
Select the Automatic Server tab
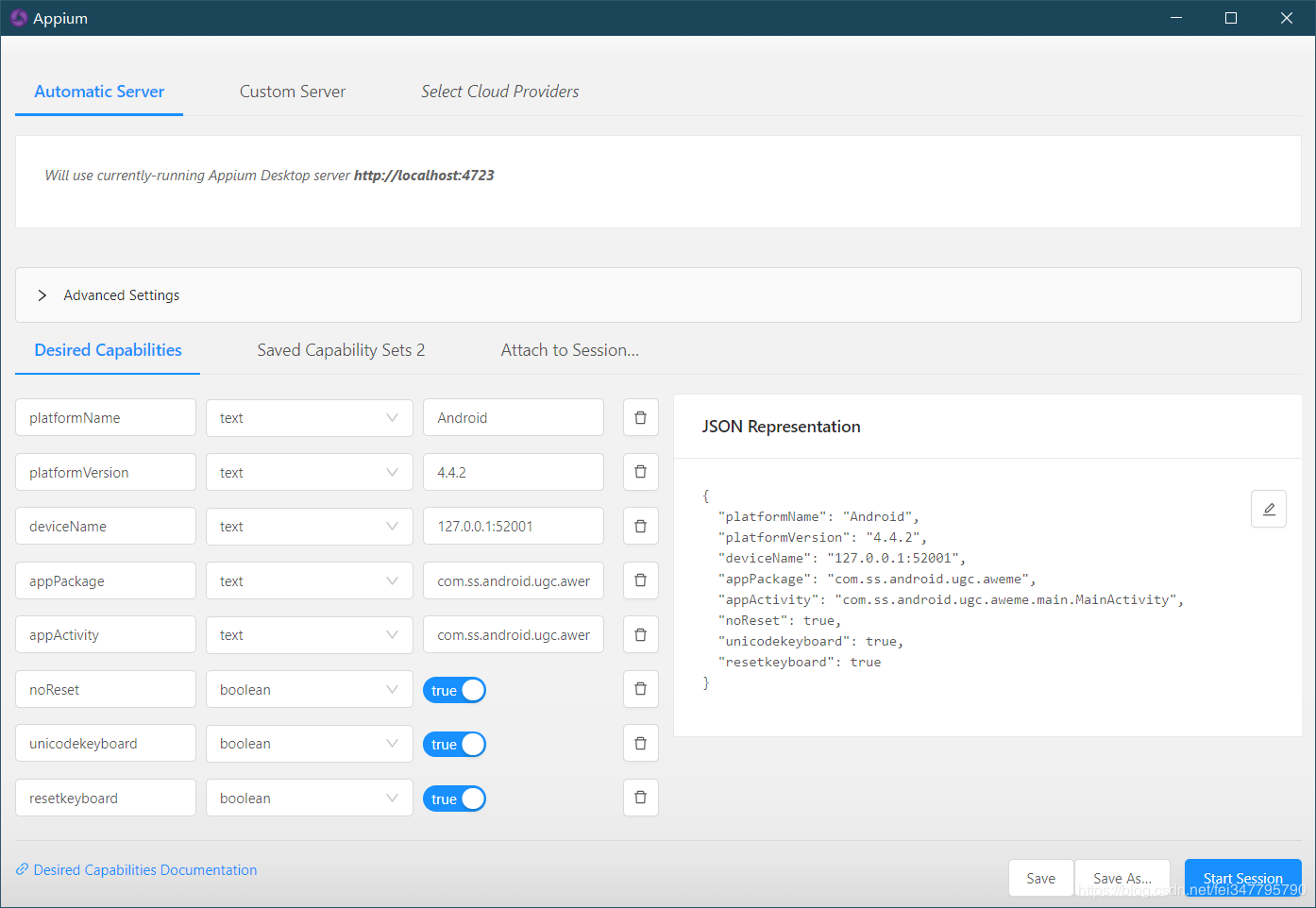99,92
